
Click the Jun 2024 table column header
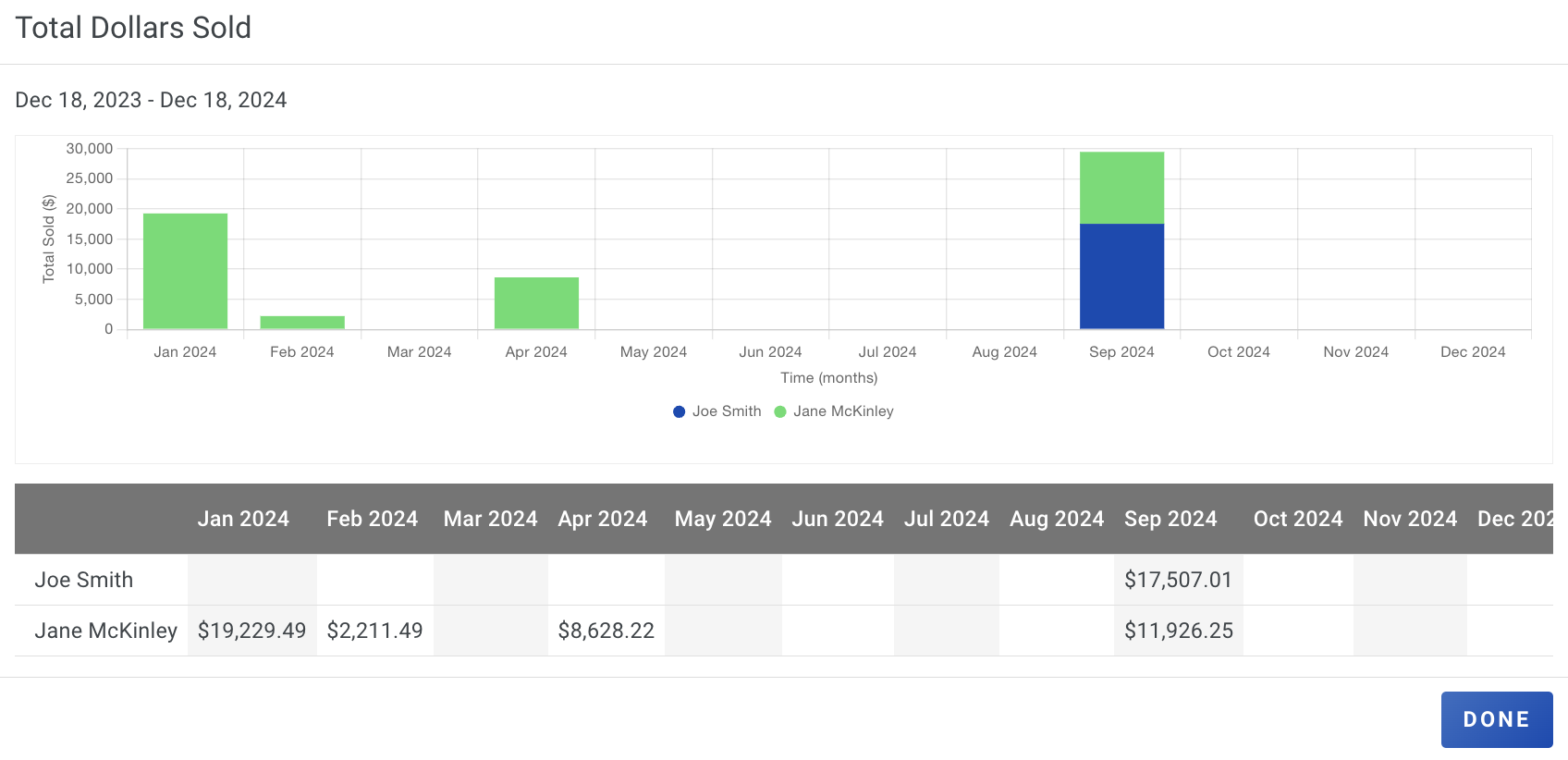838,519
